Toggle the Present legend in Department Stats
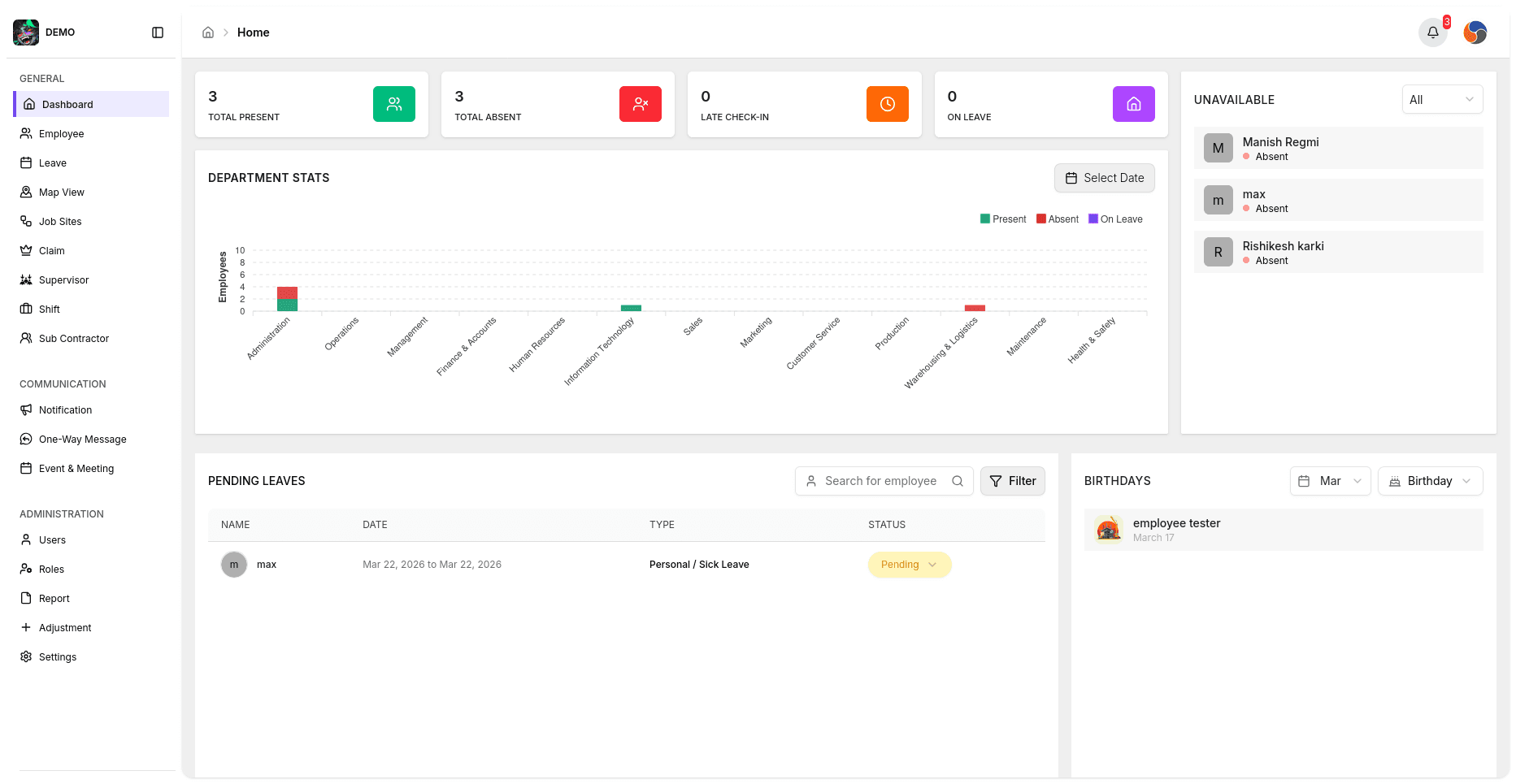The image size is (1516, 784). (x=1003, y=219)
